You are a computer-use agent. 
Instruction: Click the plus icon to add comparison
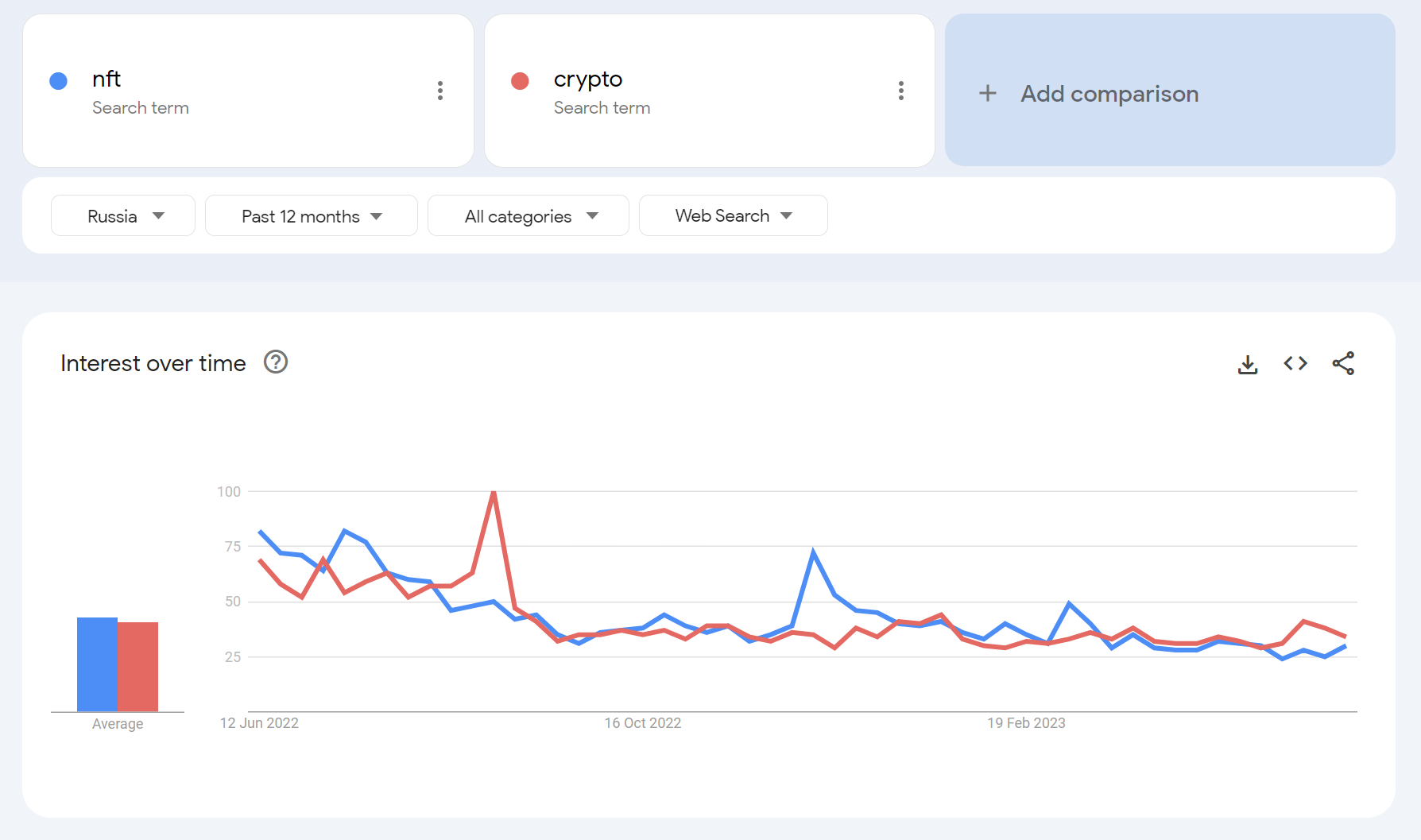pos(987,93)
